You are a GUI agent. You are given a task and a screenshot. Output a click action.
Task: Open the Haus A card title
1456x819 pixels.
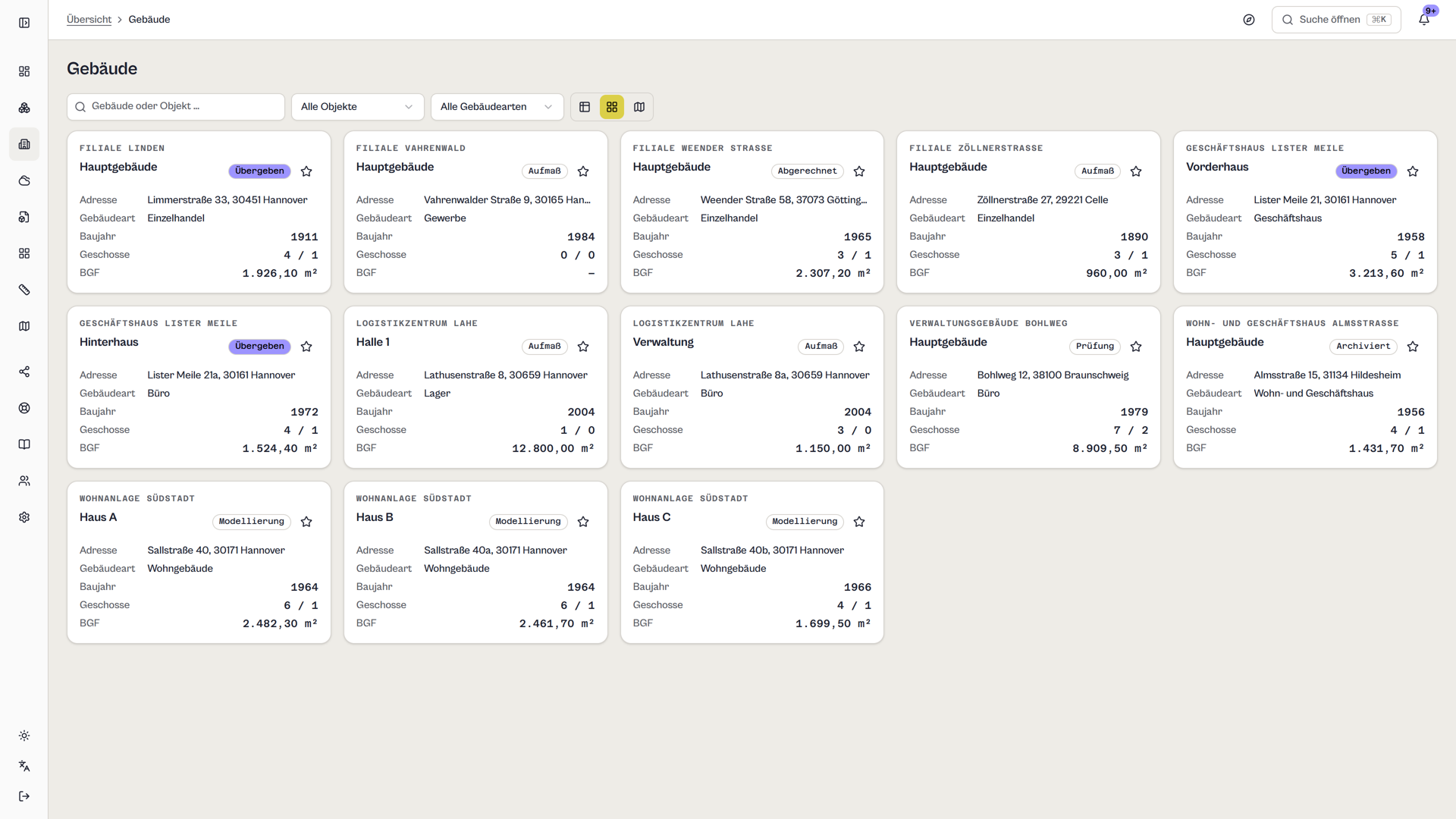pos(99,517)
